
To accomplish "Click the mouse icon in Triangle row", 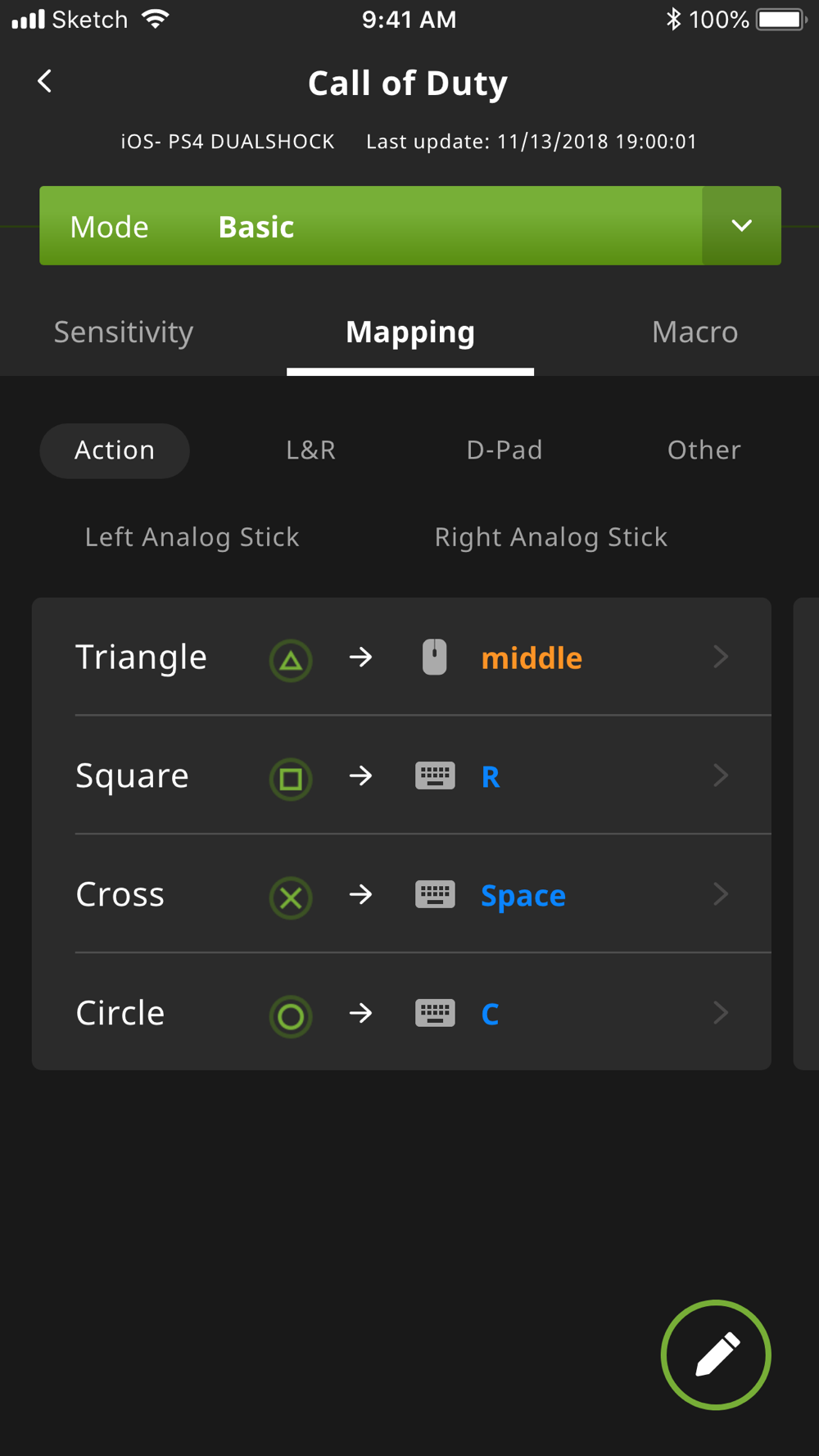I will 435,658.
